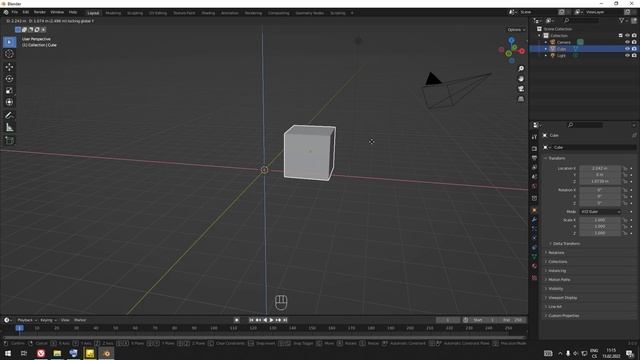Image resolution: width=640 pixels, height=360 pixels.
Task: Open the View Layer properties tab
Action: click(534, 167)
